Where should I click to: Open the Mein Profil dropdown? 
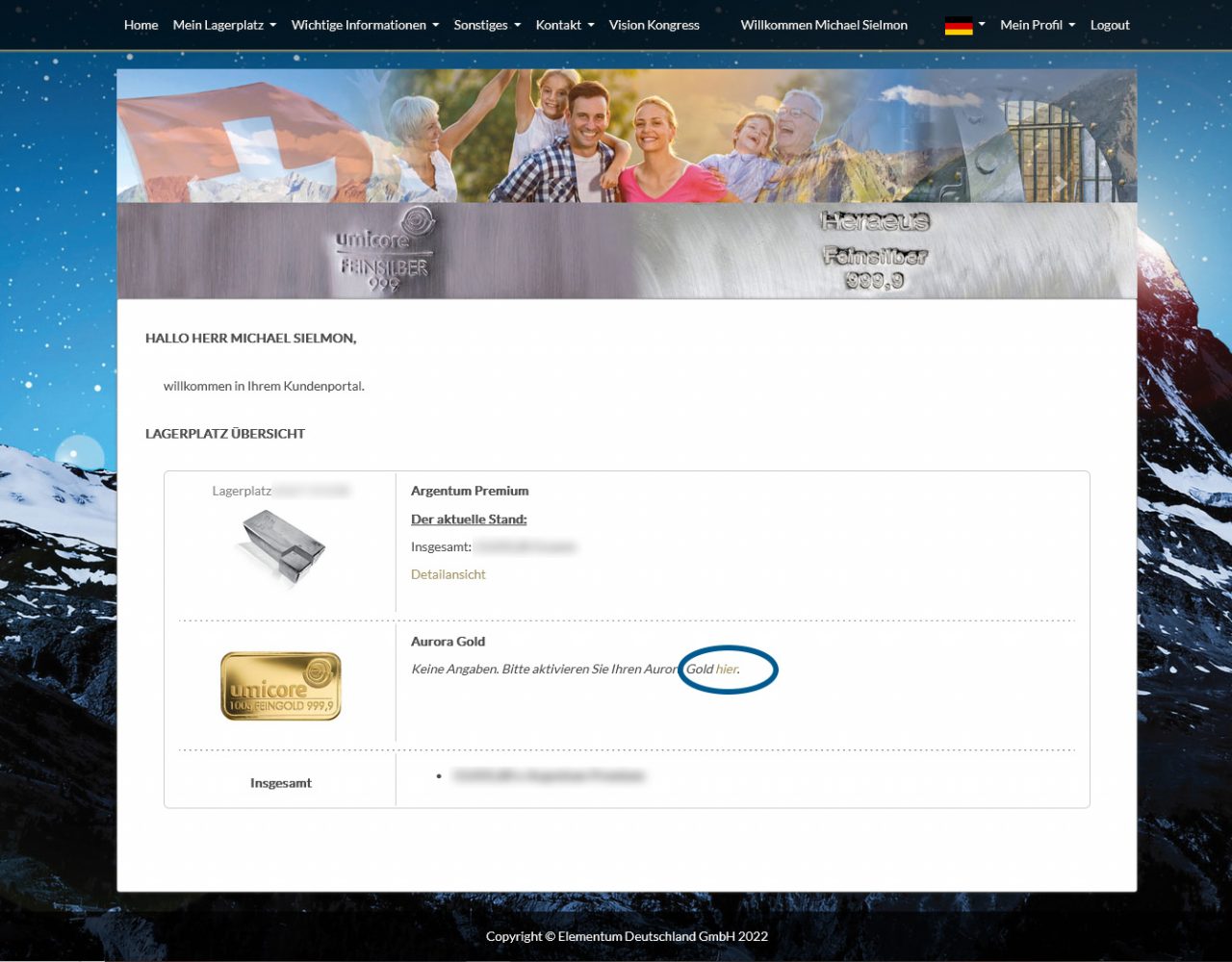click(x=1037, y=25)
